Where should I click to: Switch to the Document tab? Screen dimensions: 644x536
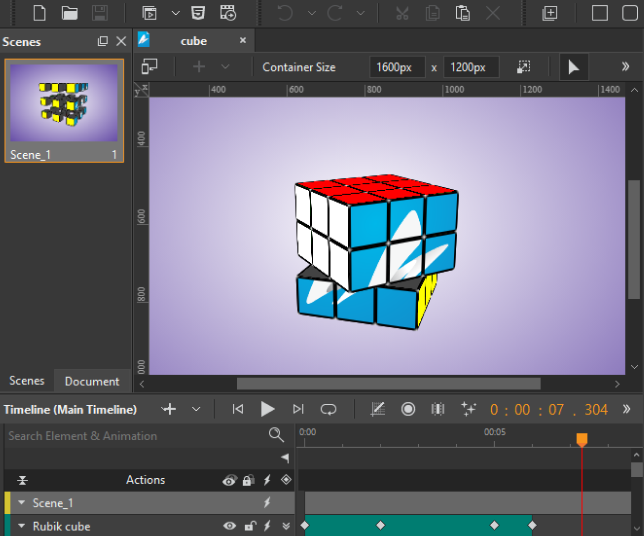click(92, 381)
